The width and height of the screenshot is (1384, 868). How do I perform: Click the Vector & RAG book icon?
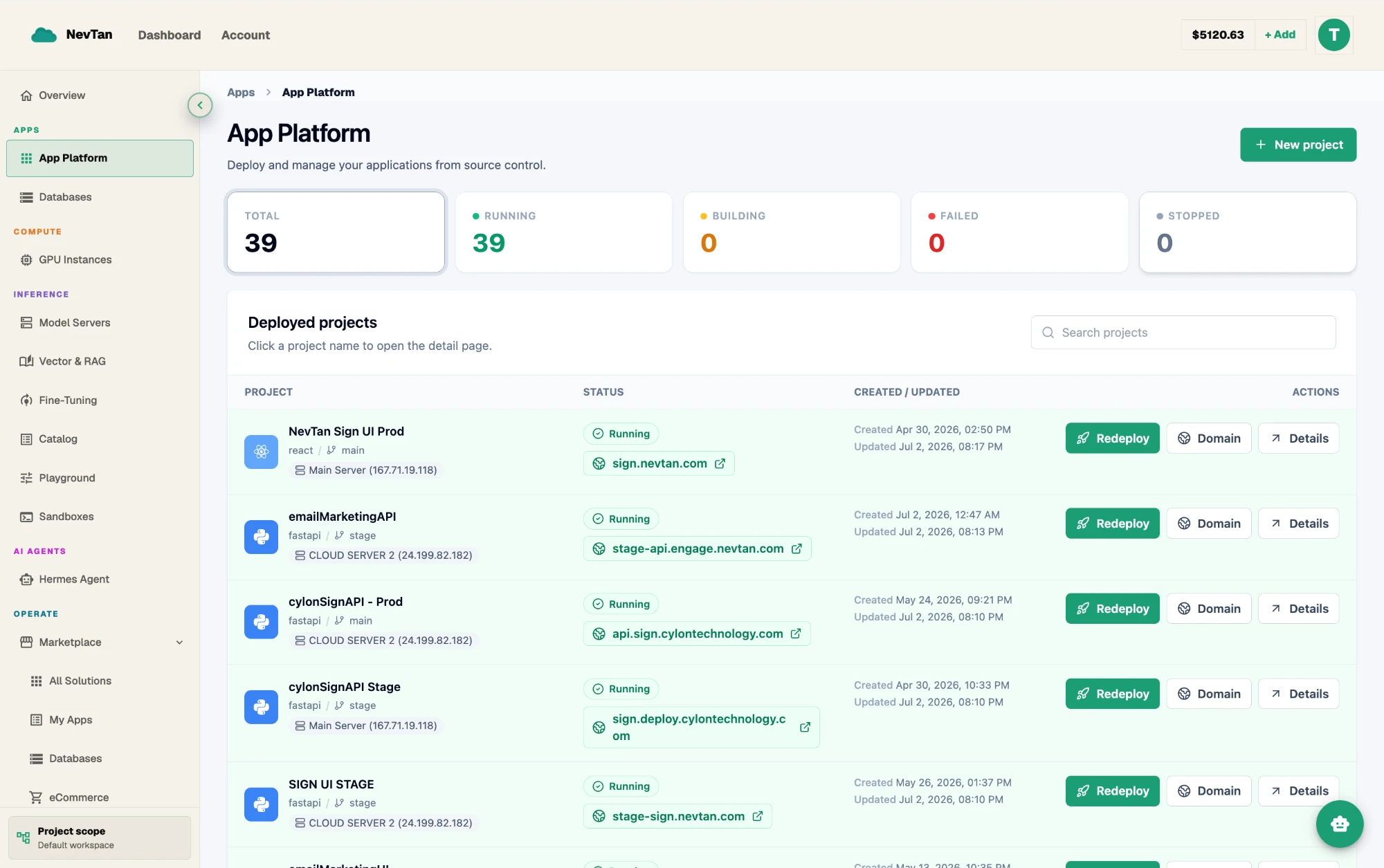26,362
